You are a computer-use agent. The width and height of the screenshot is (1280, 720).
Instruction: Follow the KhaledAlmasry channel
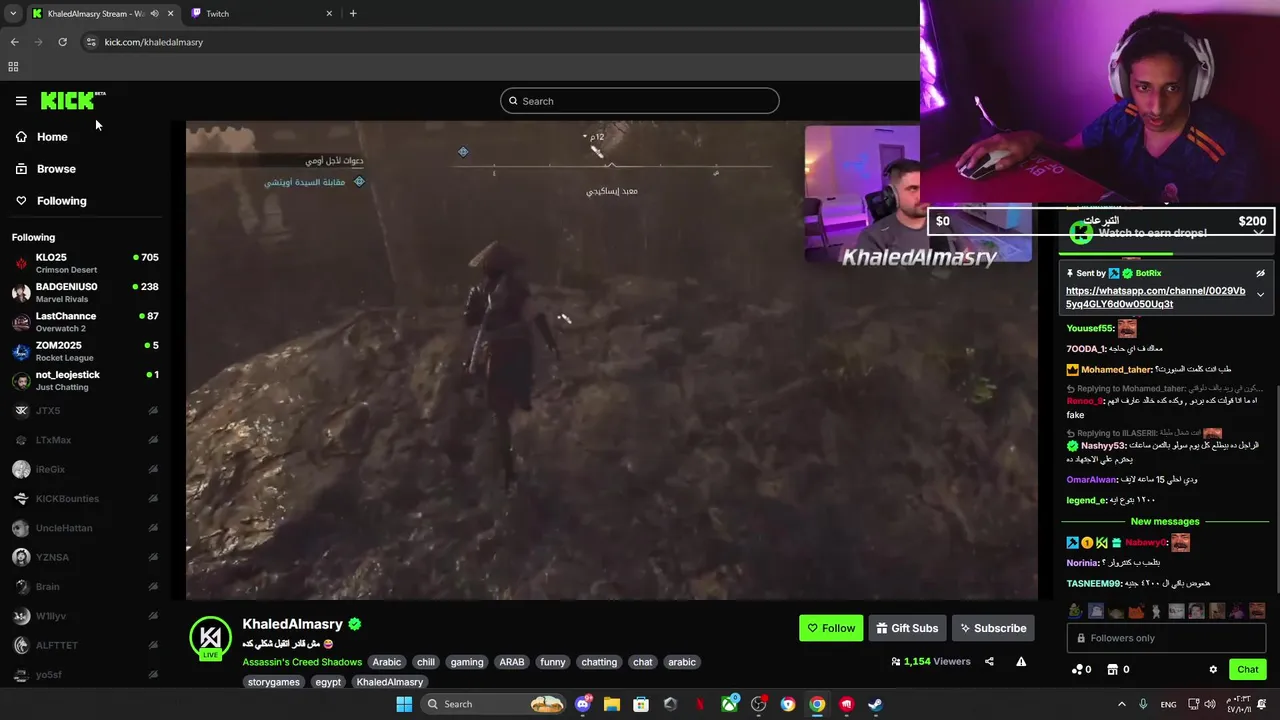[x=831, y=628]
